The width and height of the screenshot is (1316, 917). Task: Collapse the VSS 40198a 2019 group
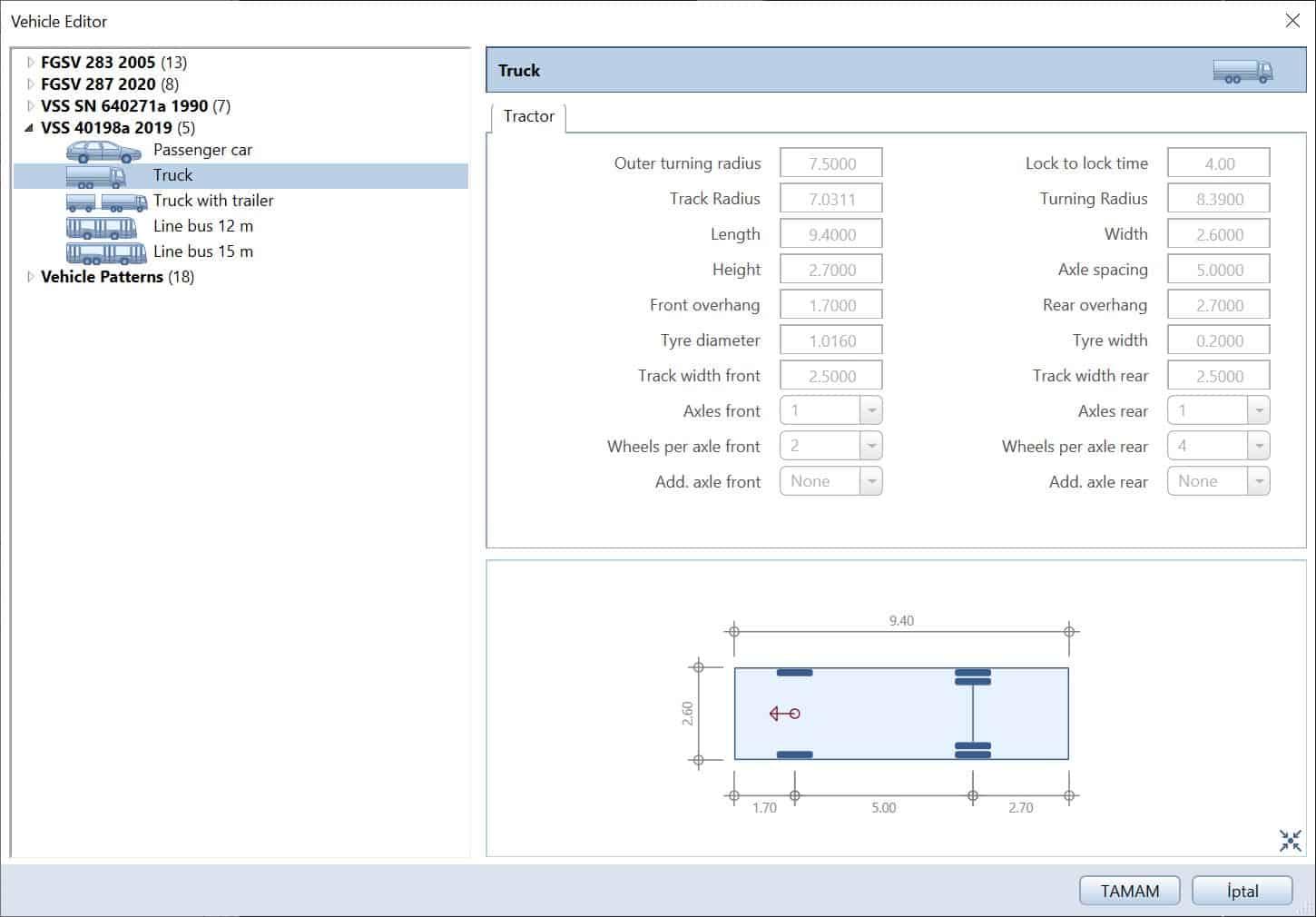30,128
